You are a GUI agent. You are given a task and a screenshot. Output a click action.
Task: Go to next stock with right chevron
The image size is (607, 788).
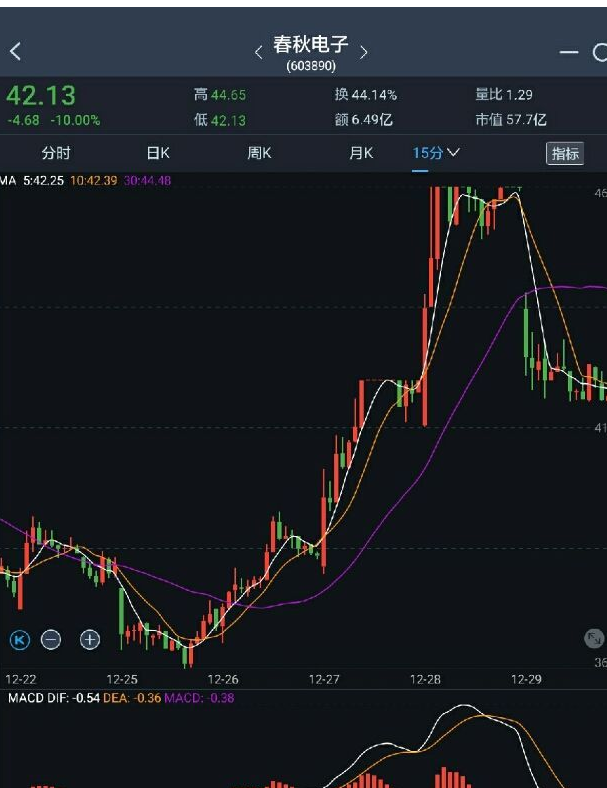pos(364,52)
